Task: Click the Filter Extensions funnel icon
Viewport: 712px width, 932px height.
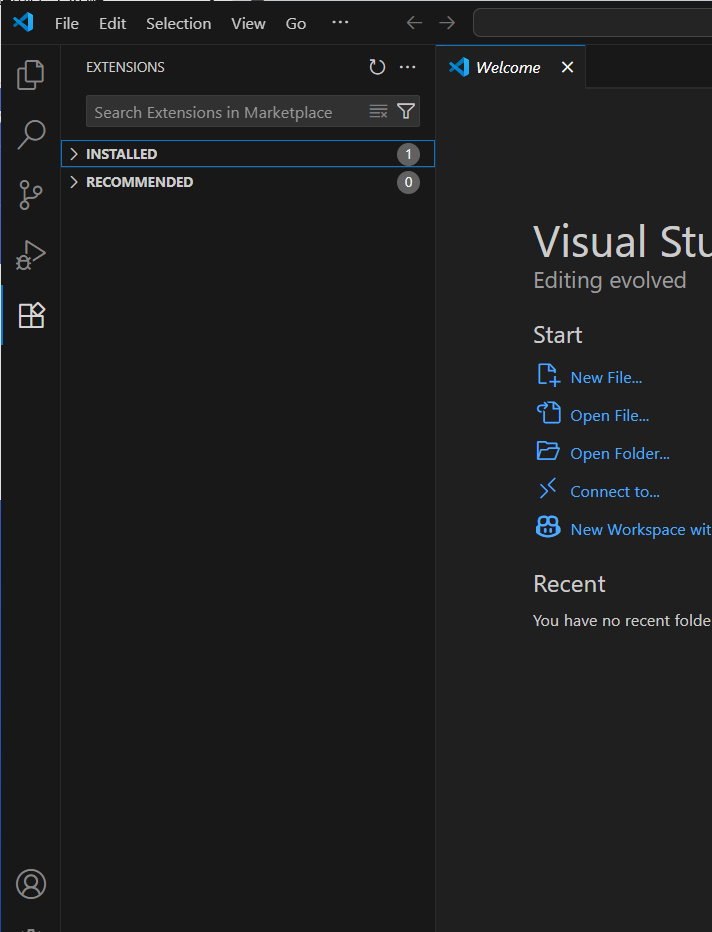Action: pos(406,112)
